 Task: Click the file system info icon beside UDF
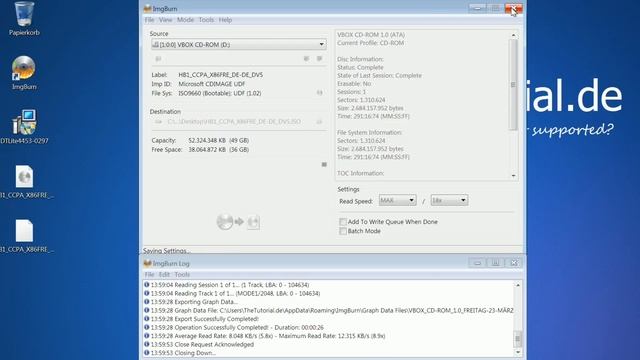(x=320, y=93)
